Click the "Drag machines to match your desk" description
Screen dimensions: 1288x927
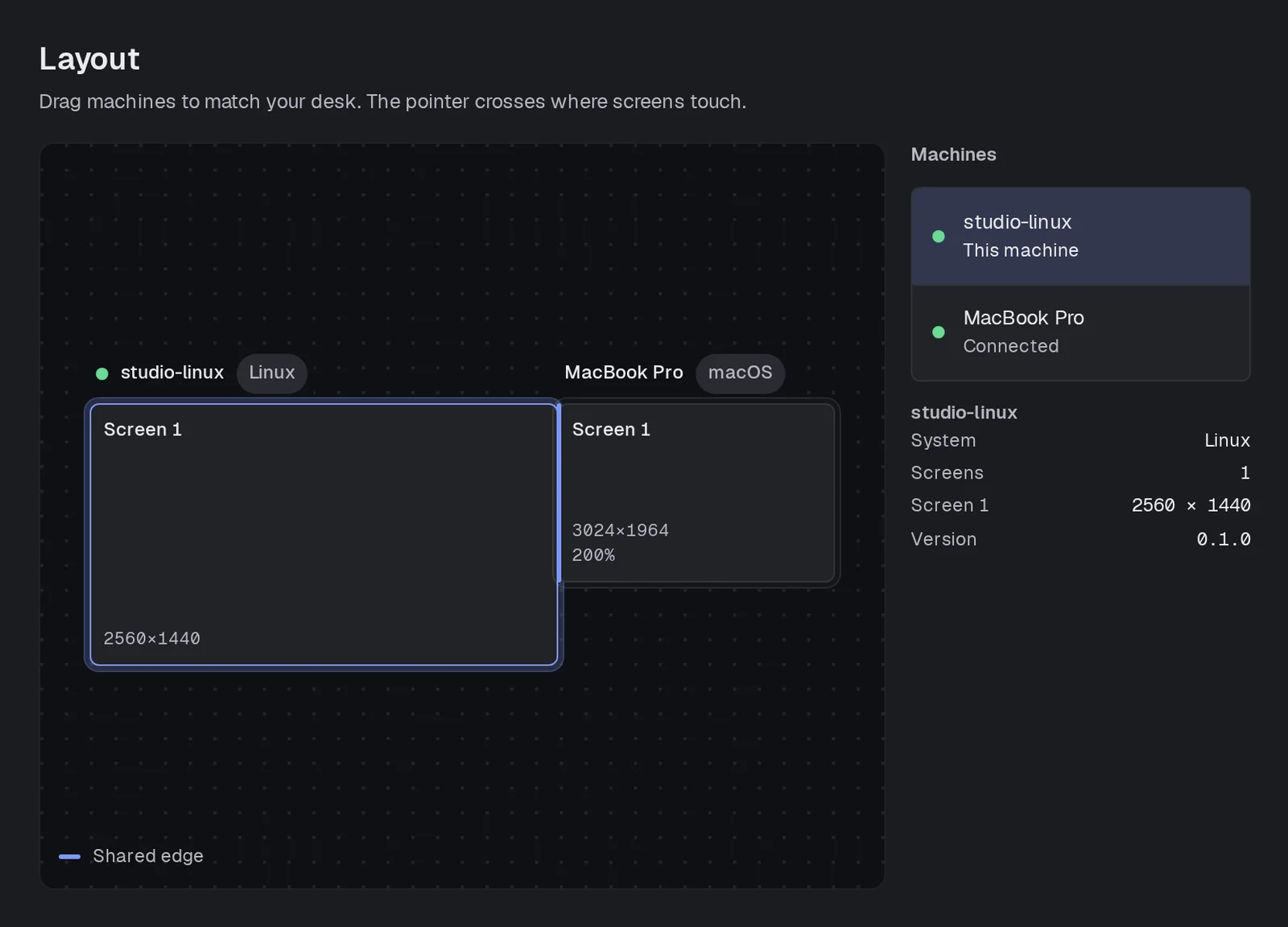[393, 101]
